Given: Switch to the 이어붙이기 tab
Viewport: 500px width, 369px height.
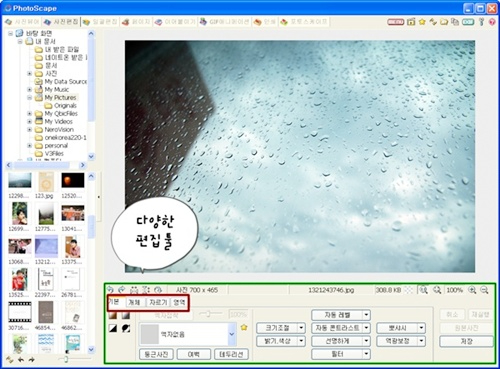Looking at the screenshot, I should 175,22.
